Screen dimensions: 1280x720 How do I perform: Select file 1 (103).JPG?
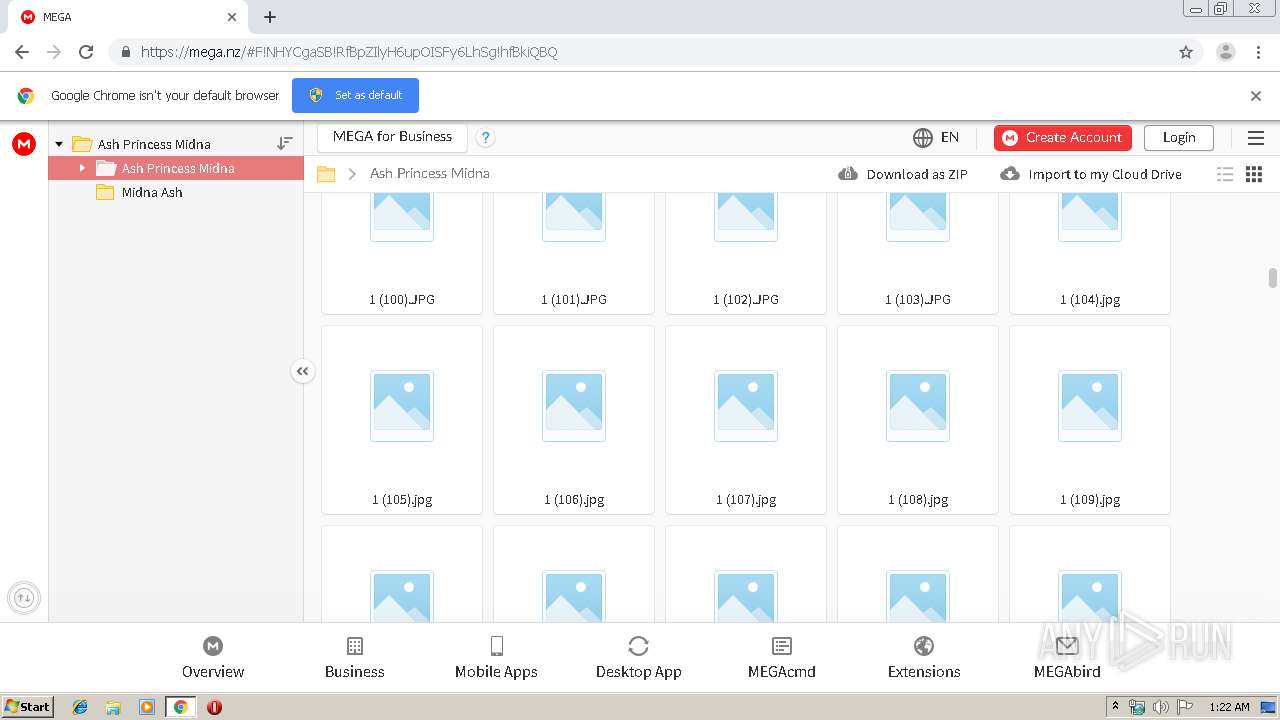[x=918, y=254]
